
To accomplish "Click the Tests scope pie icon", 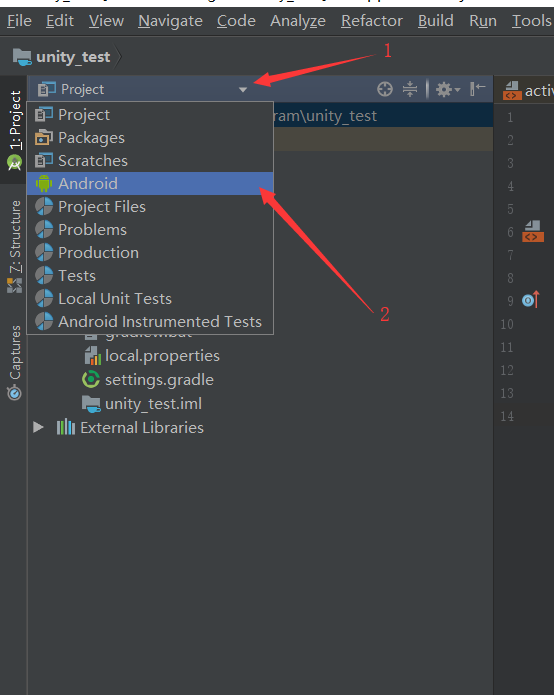I will coord(44,276).
